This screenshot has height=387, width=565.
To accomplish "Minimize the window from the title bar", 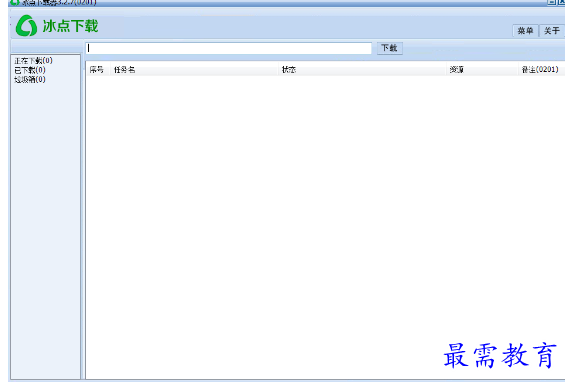I will pyautogui.click(x=551, y=2).
